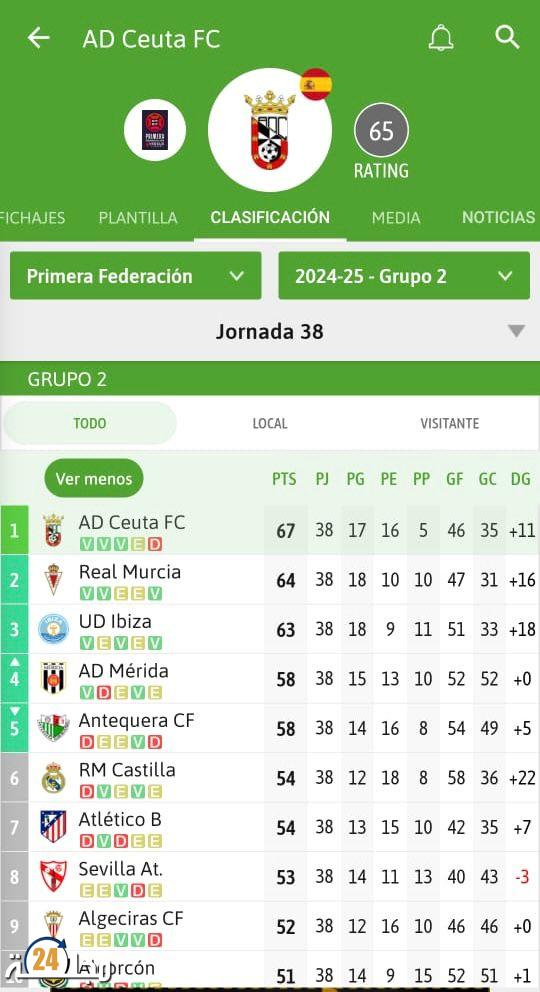Switch to the NOTICIAS tab
The height and width of the screenshot is (992, 540).
click(499, 218)
